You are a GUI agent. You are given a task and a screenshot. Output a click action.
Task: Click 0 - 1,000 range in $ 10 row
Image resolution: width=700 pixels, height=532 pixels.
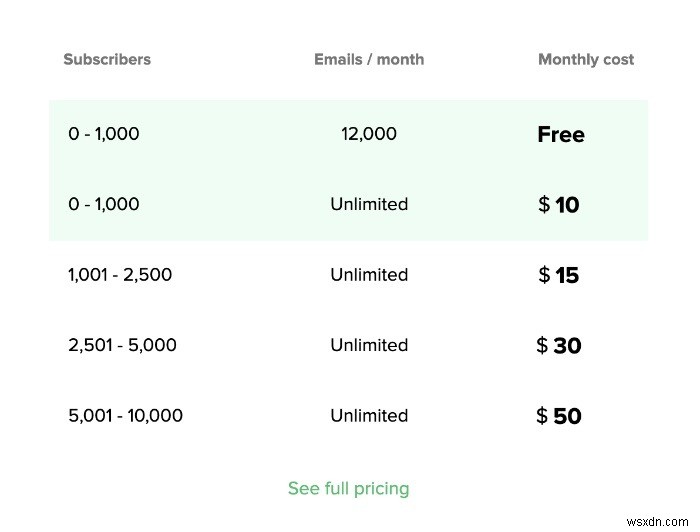click(x=104, y=205)
